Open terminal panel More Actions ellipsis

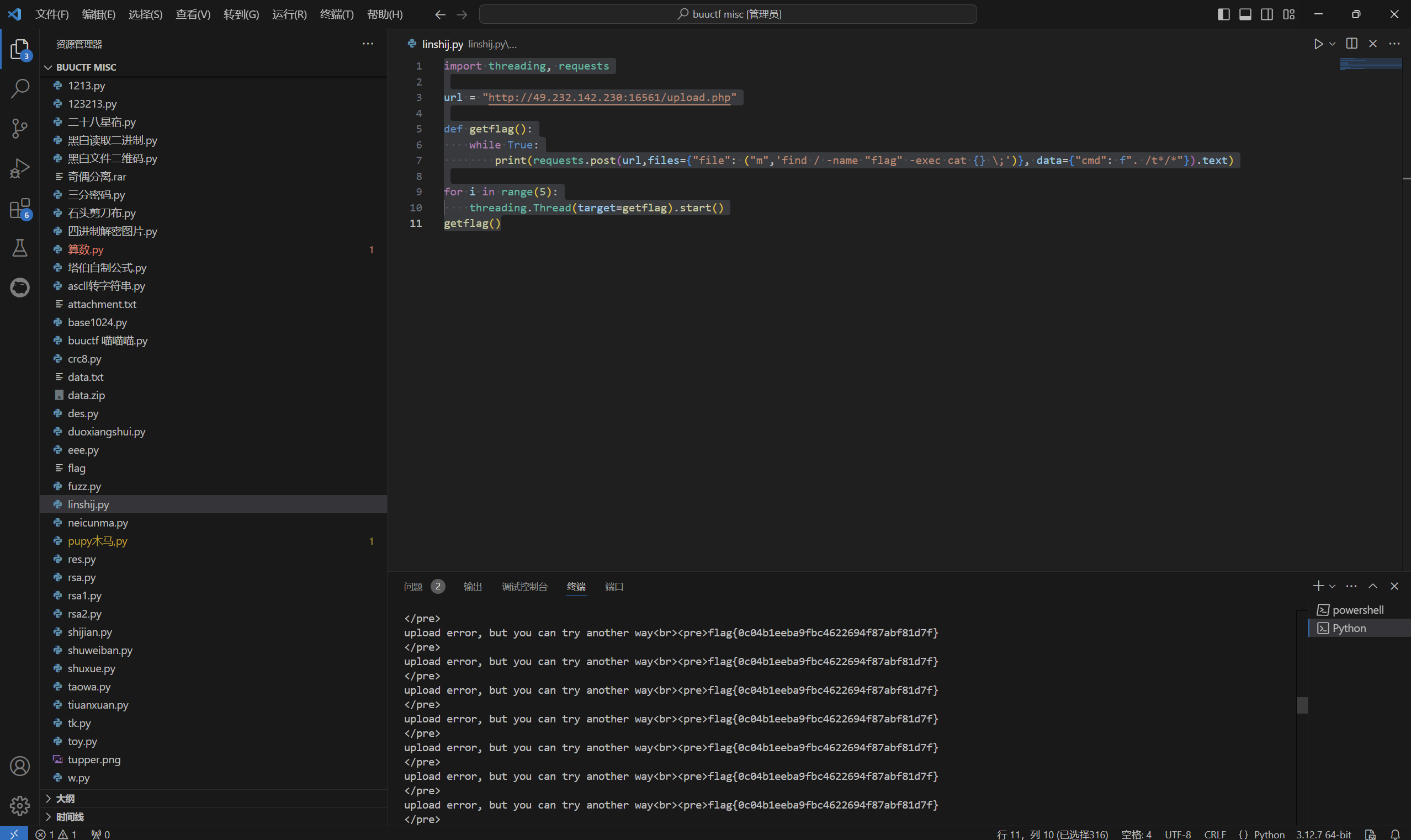point(1351,586)
